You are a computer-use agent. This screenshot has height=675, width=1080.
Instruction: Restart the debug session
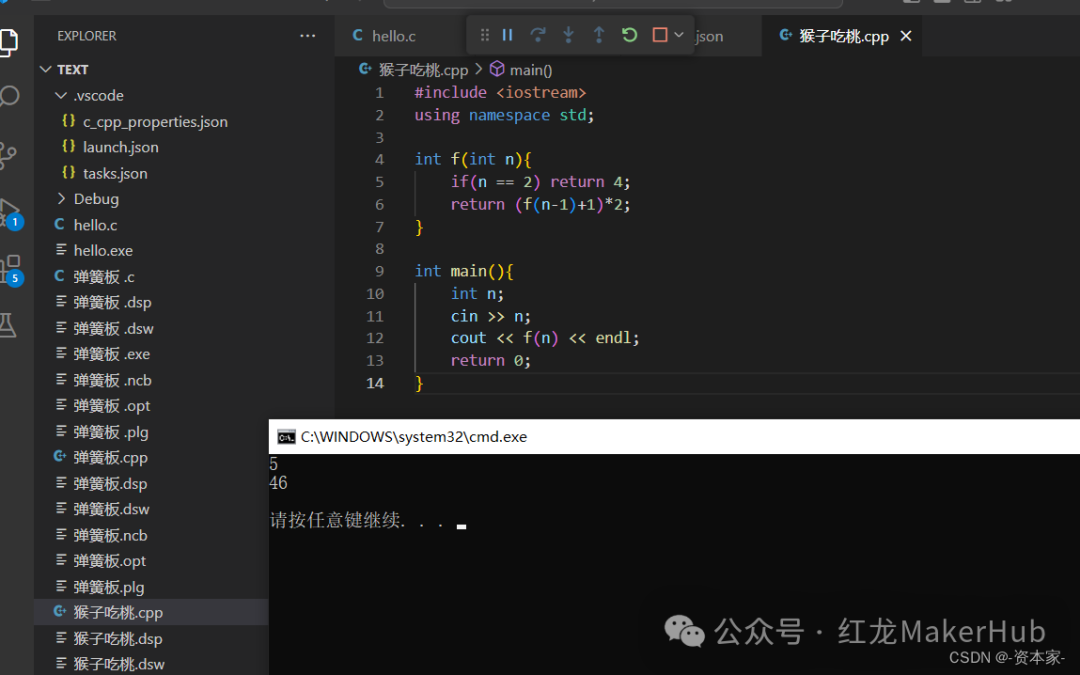629,35
